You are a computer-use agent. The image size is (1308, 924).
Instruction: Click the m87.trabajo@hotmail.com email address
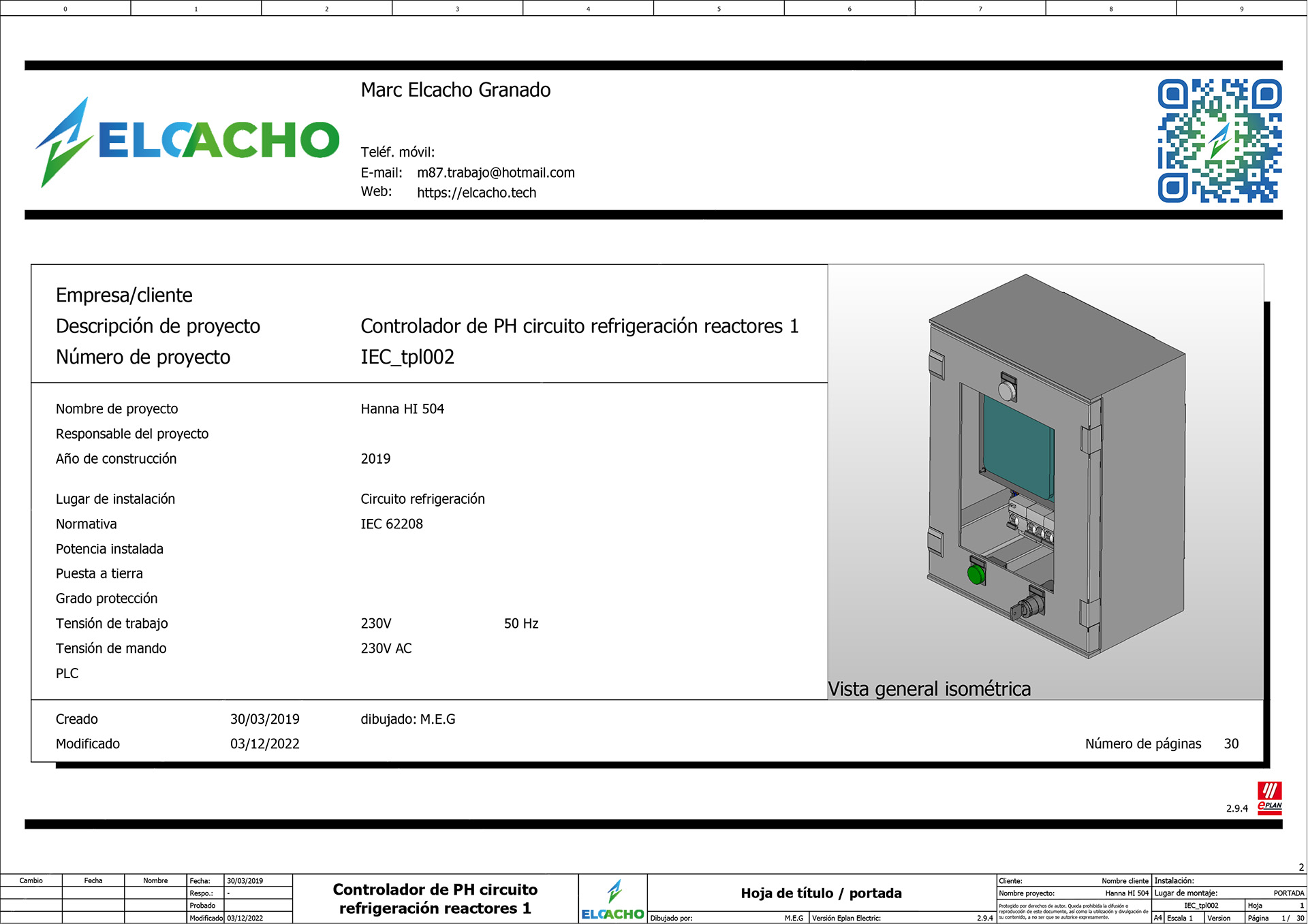click(495, 173)
